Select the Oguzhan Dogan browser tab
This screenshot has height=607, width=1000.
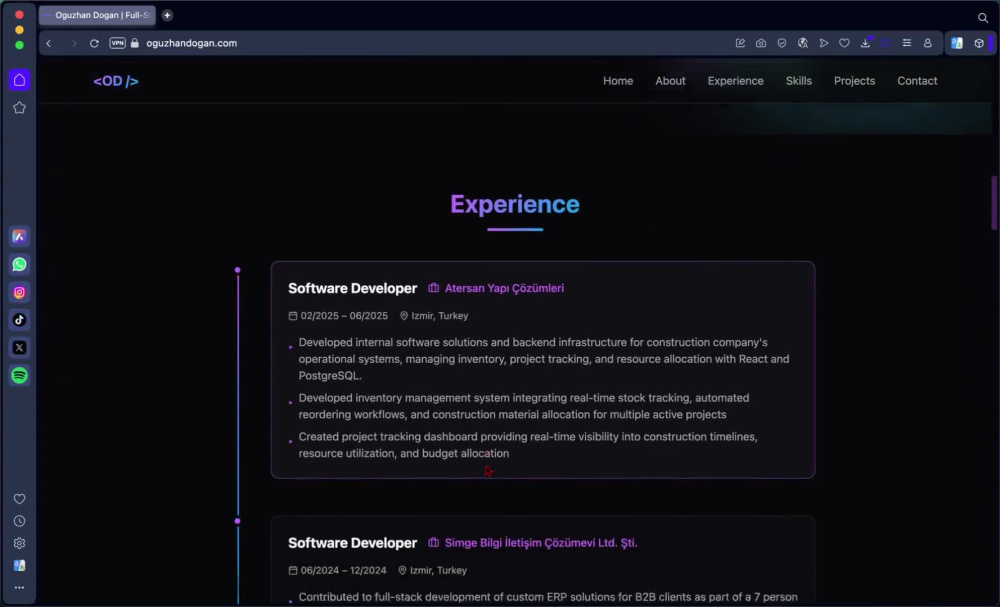coord(97,15)
